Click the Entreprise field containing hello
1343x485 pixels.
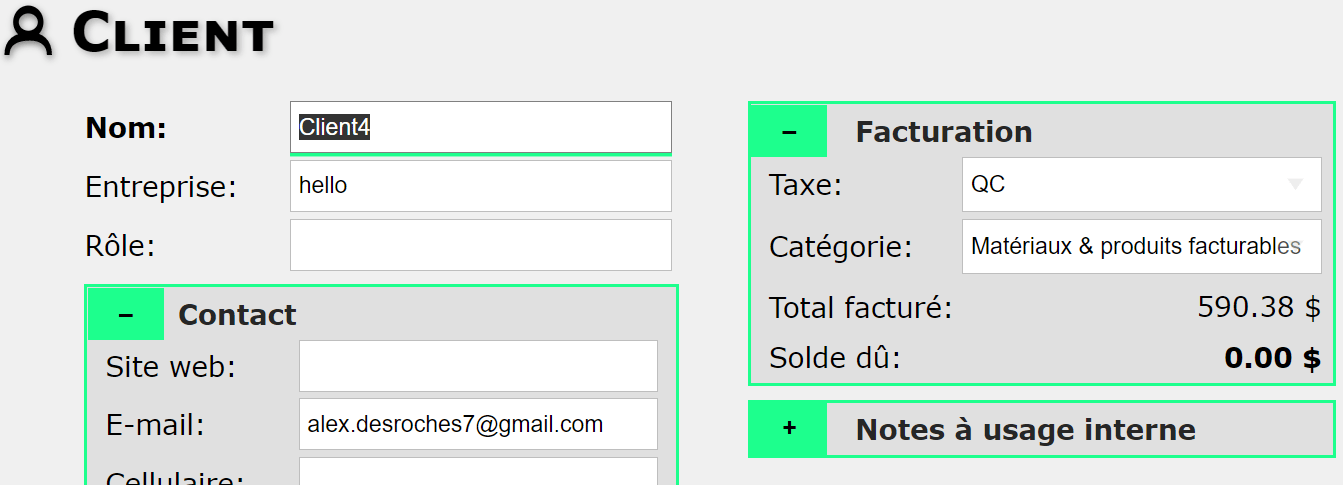481,186
